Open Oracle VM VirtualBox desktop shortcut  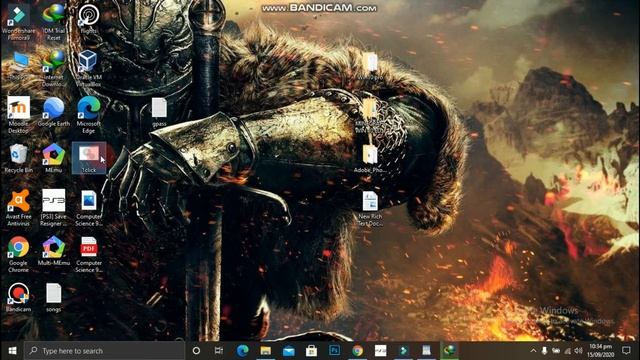(89, 69)
